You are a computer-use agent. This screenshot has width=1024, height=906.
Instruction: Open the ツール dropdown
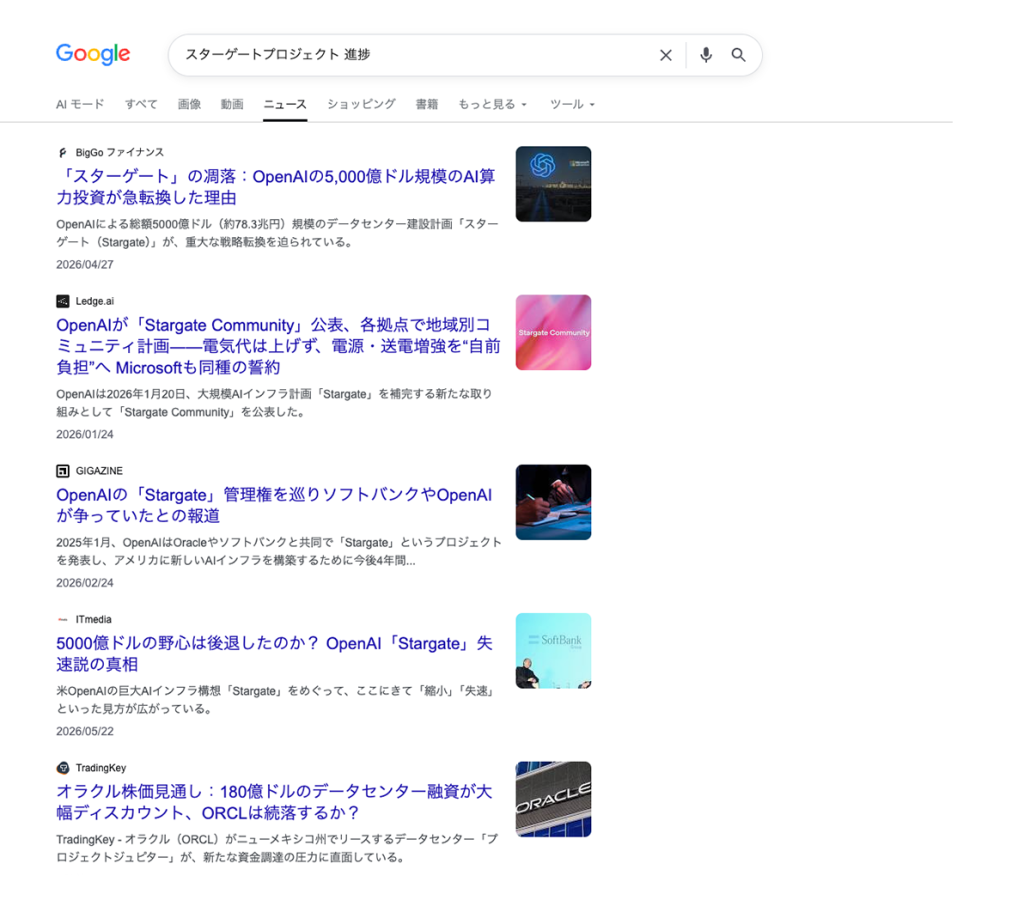point(572,105)
